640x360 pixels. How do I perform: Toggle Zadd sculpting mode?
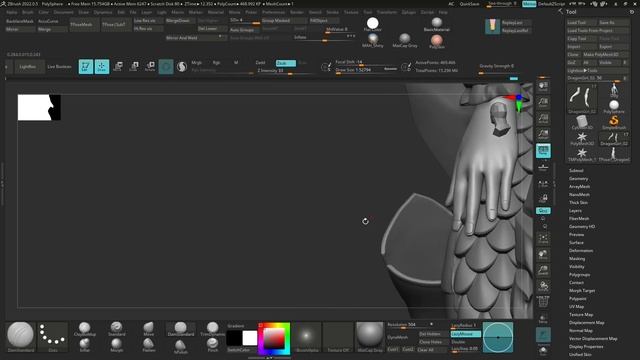260,63
